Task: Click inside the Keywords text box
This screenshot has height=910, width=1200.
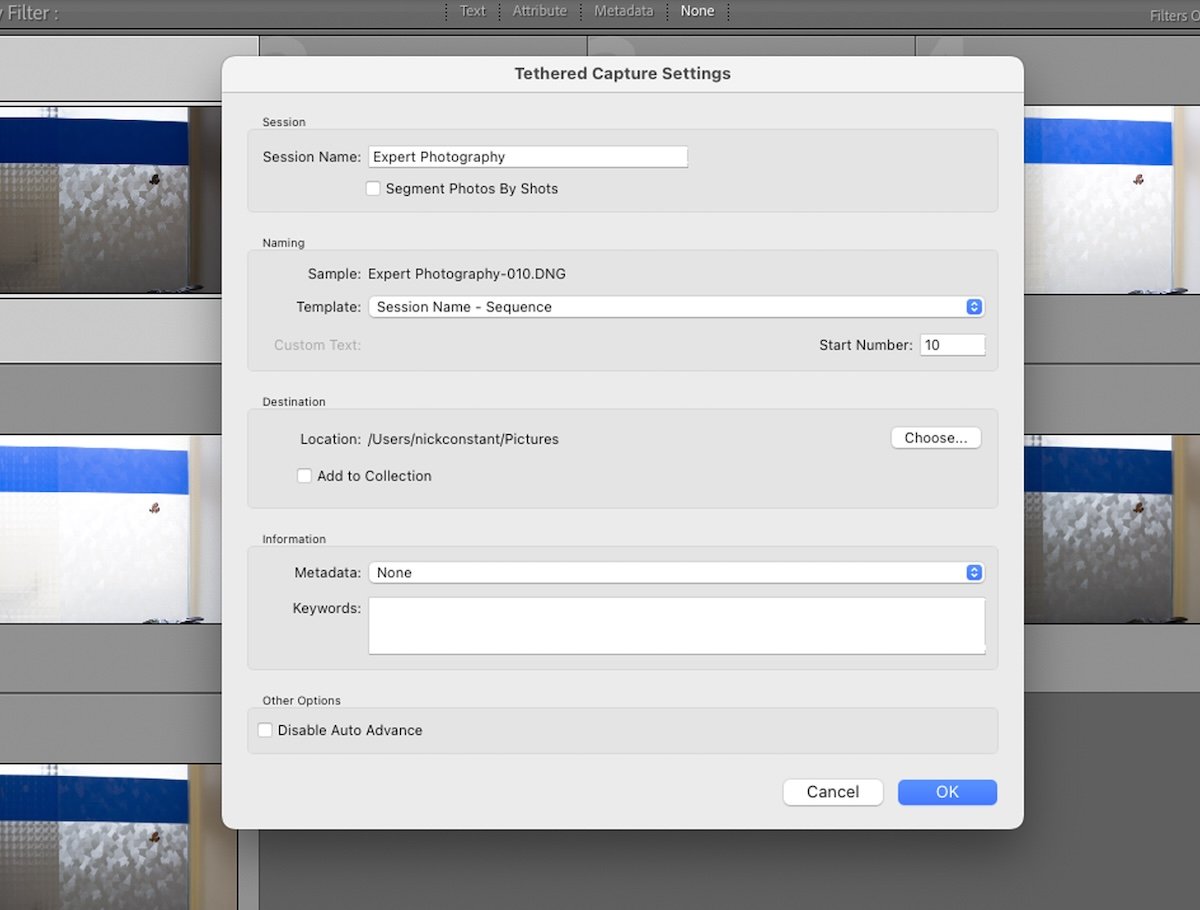Action: click(676, 626)
